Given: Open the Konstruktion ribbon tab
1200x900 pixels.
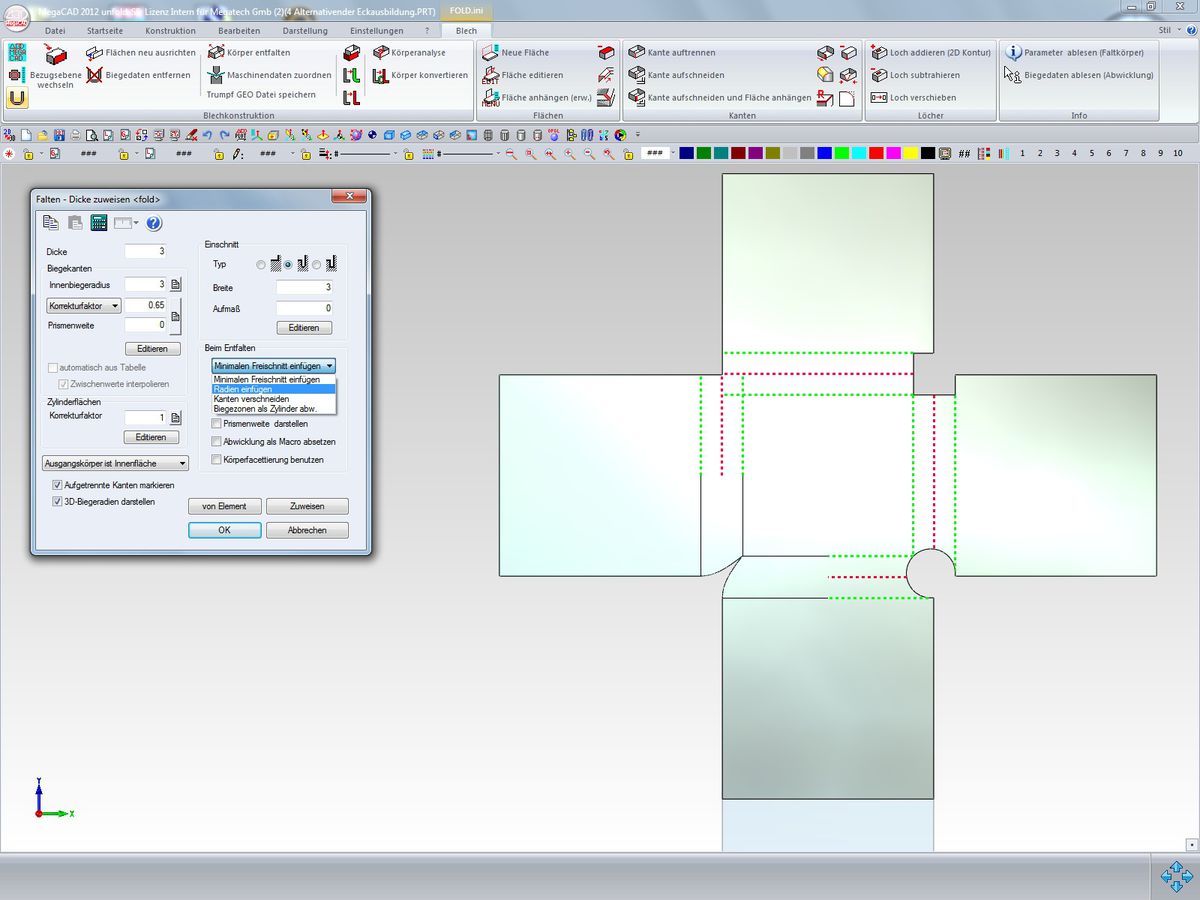Looking at the screenshot, I should click(170, 31).
